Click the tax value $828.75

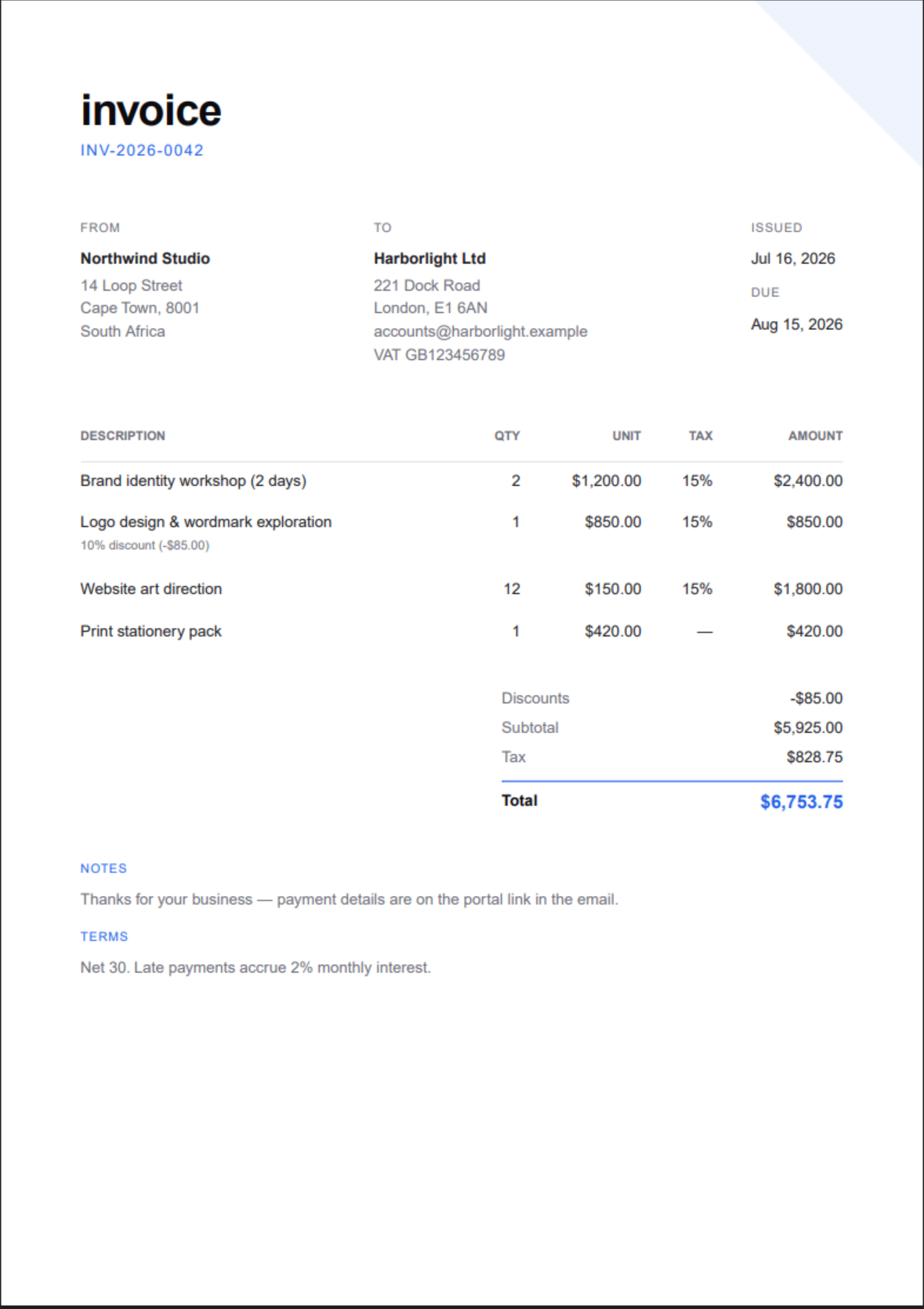pos(814,757)
